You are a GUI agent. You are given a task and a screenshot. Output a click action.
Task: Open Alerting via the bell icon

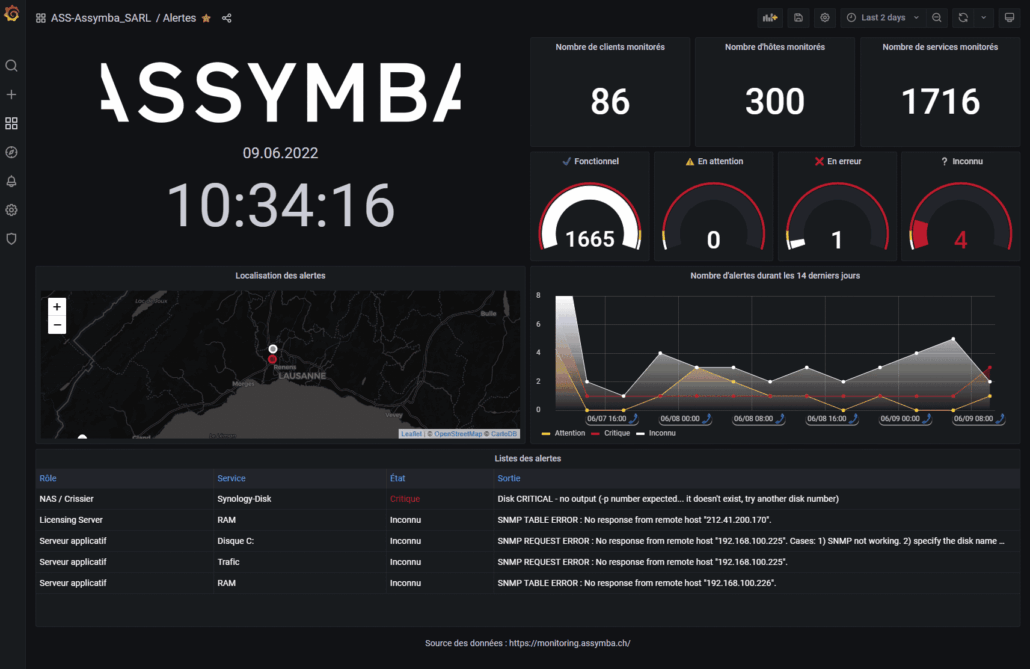11,181
